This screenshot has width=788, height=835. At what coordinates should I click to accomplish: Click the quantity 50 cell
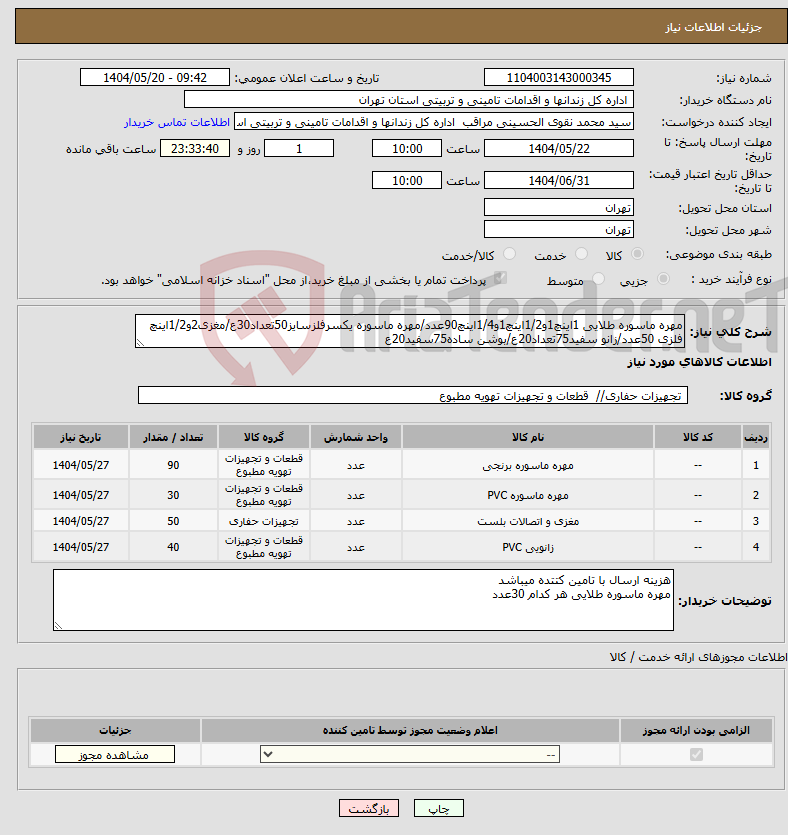click(173, 521)
